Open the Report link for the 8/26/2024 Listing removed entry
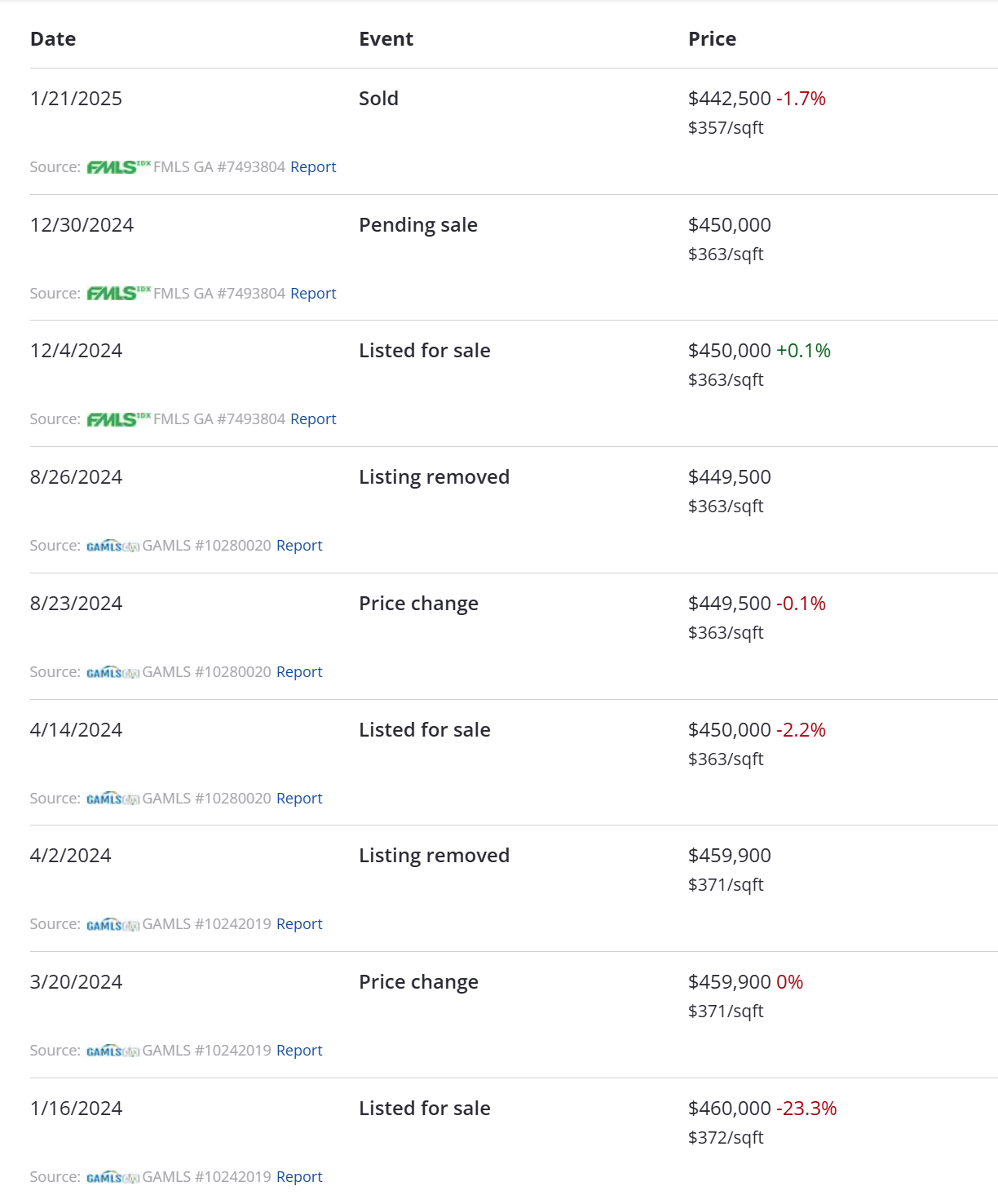This screenshot has width=998, height=1204. [299, 545]
